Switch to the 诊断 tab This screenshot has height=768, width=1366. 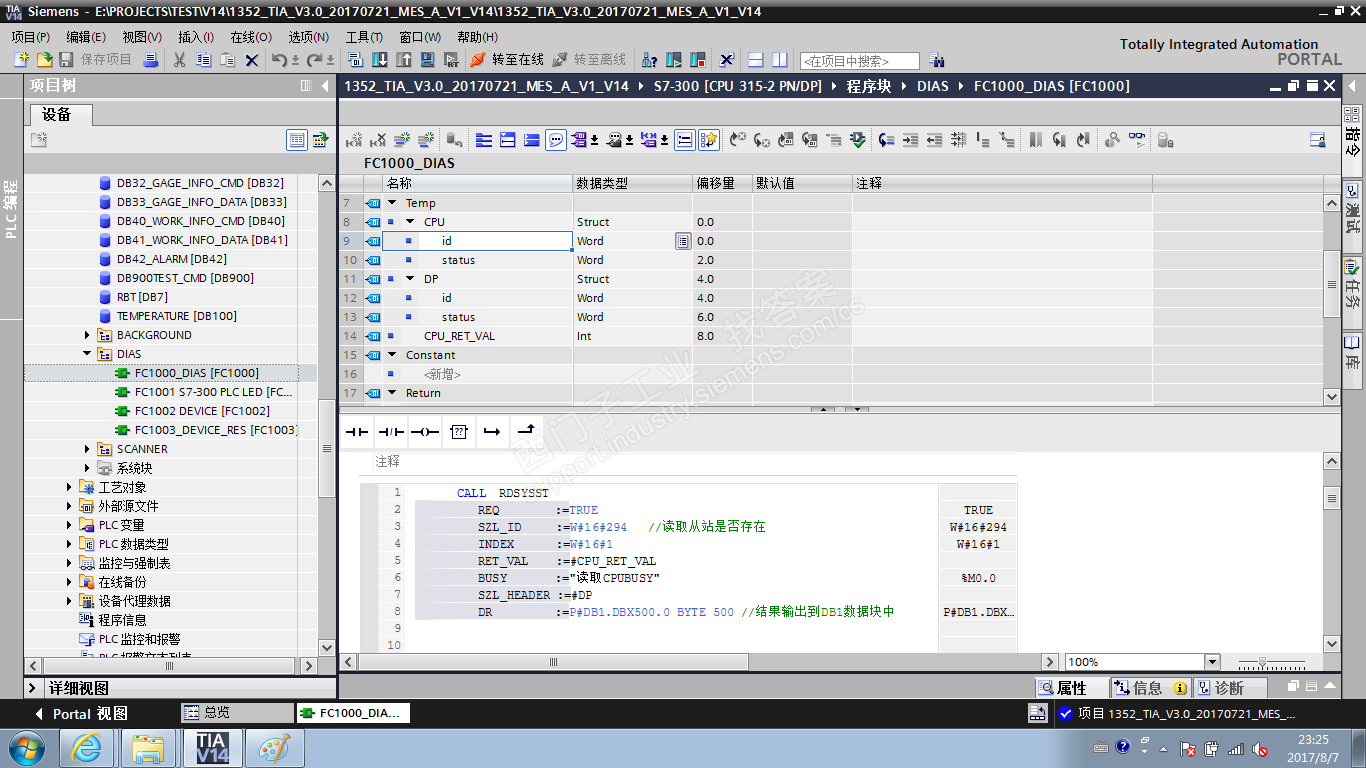(x=1228, y=688)
